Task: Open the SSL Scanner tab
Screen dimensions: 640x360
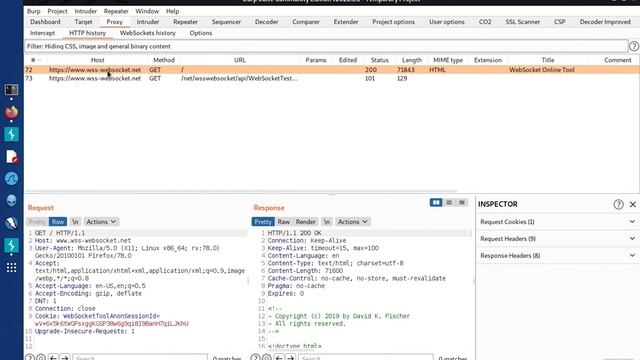Action: pyautogui.click(x=522, y=22)
